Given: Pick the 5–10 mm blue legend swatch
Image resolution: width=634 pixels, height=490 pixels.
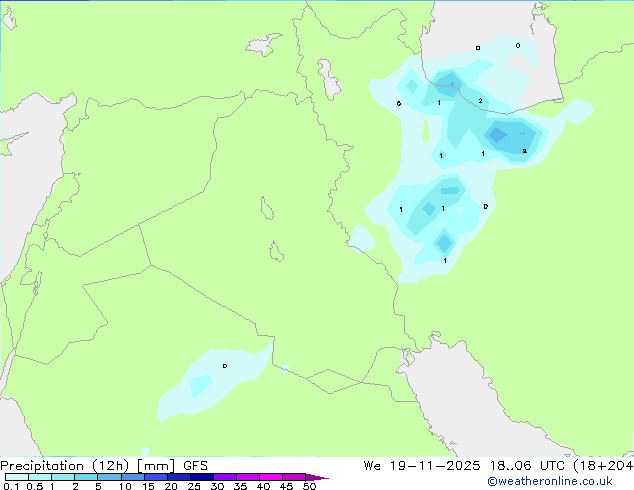Looking at the screenshot, I should pos(109,477).
